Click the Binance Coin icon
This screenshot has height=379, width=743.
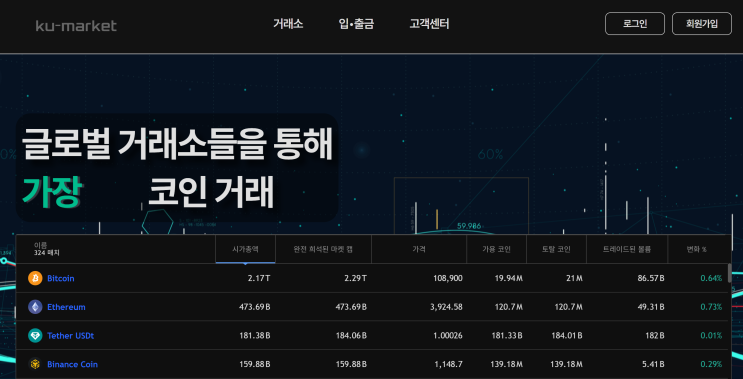tap(35, 364)
